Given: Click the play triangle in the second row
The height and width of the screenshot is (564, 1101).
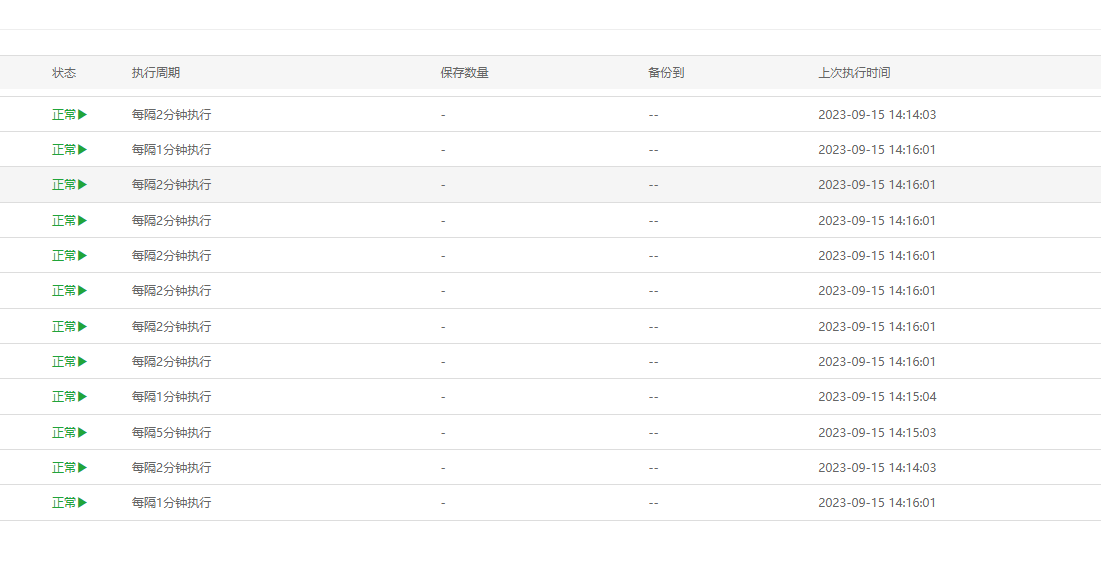Looking at the screenshot, I should (x=83, y=150).
